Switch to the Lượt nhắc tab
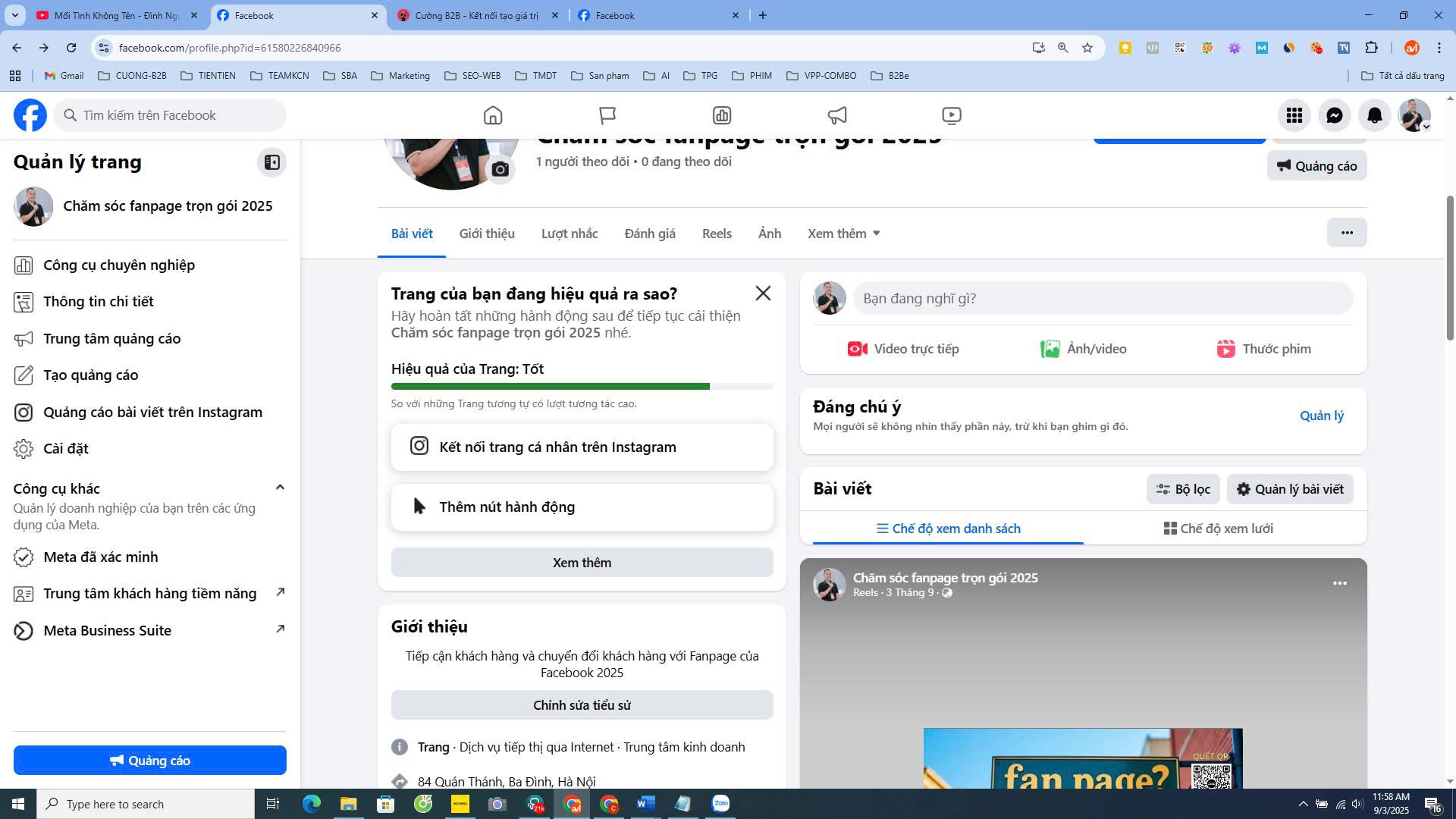This screenshot has width=1456, height=819. pyautogui.click(x=570, y=234)
